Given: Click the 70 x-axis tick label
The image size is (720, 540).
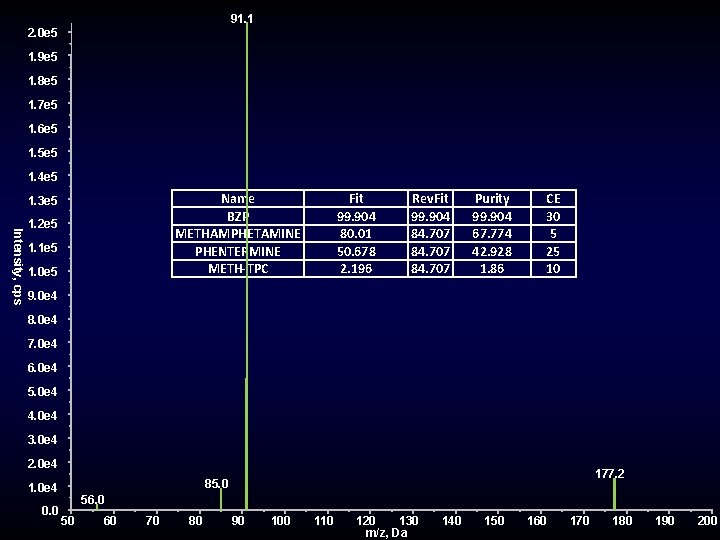Looking at the screenshot, I should point(152,520).
